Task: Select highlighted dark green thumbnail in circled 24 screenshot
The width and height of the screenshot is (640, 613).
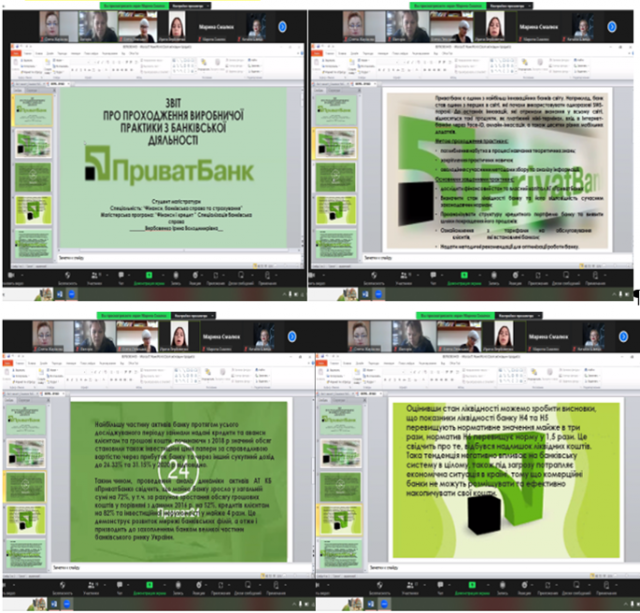Action: point(25,486)
